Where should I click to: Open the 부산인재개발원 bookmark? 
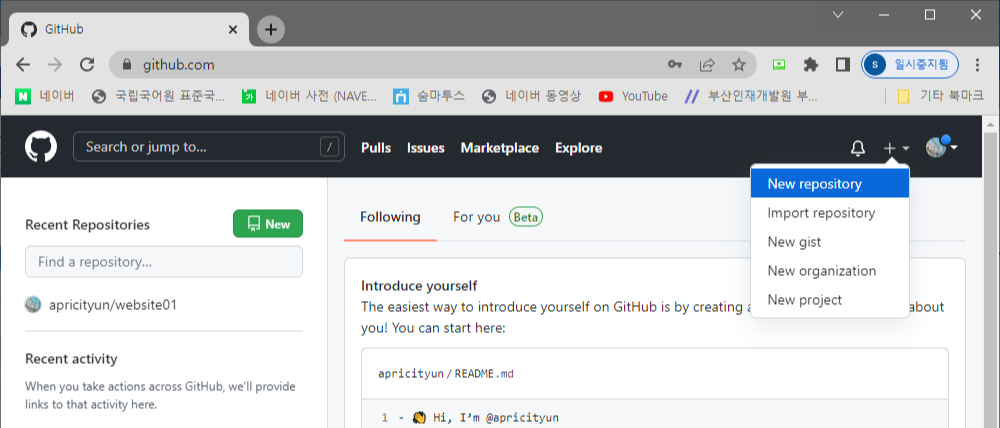pyautogui.click(x=751, y=96)
